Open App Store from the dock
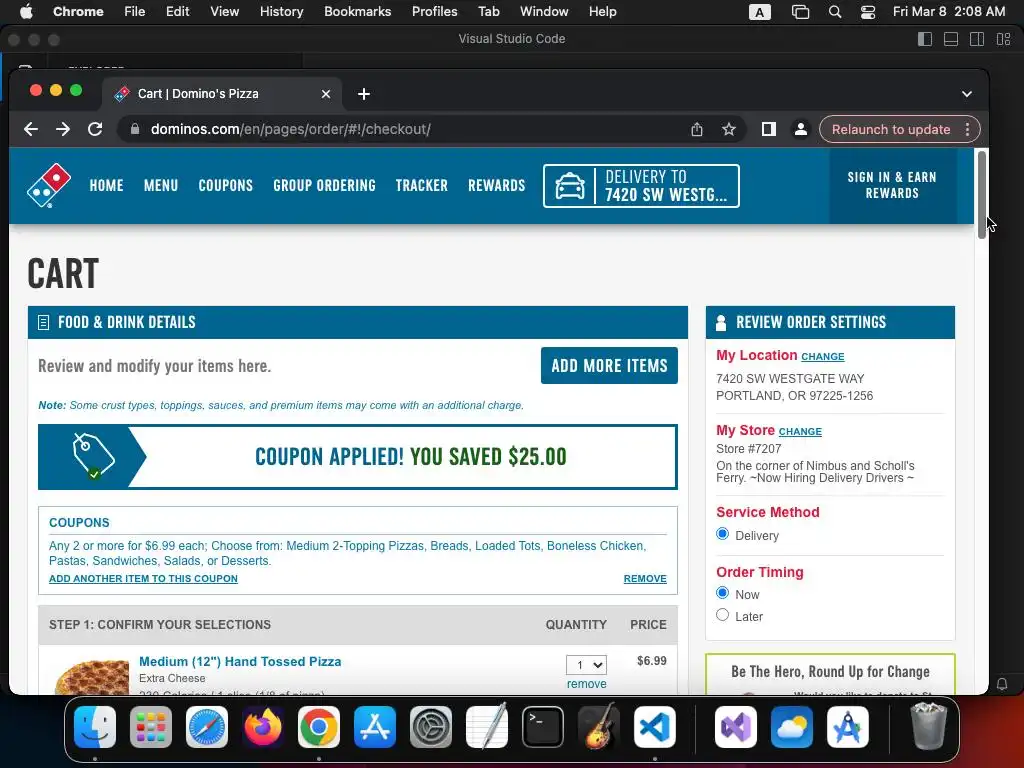 click(375, 726)
